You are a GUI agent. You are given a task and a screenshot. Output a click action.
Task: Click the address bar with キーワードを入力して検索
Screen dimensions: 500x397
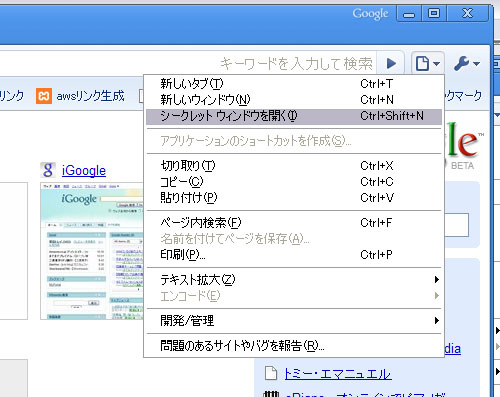188,63
